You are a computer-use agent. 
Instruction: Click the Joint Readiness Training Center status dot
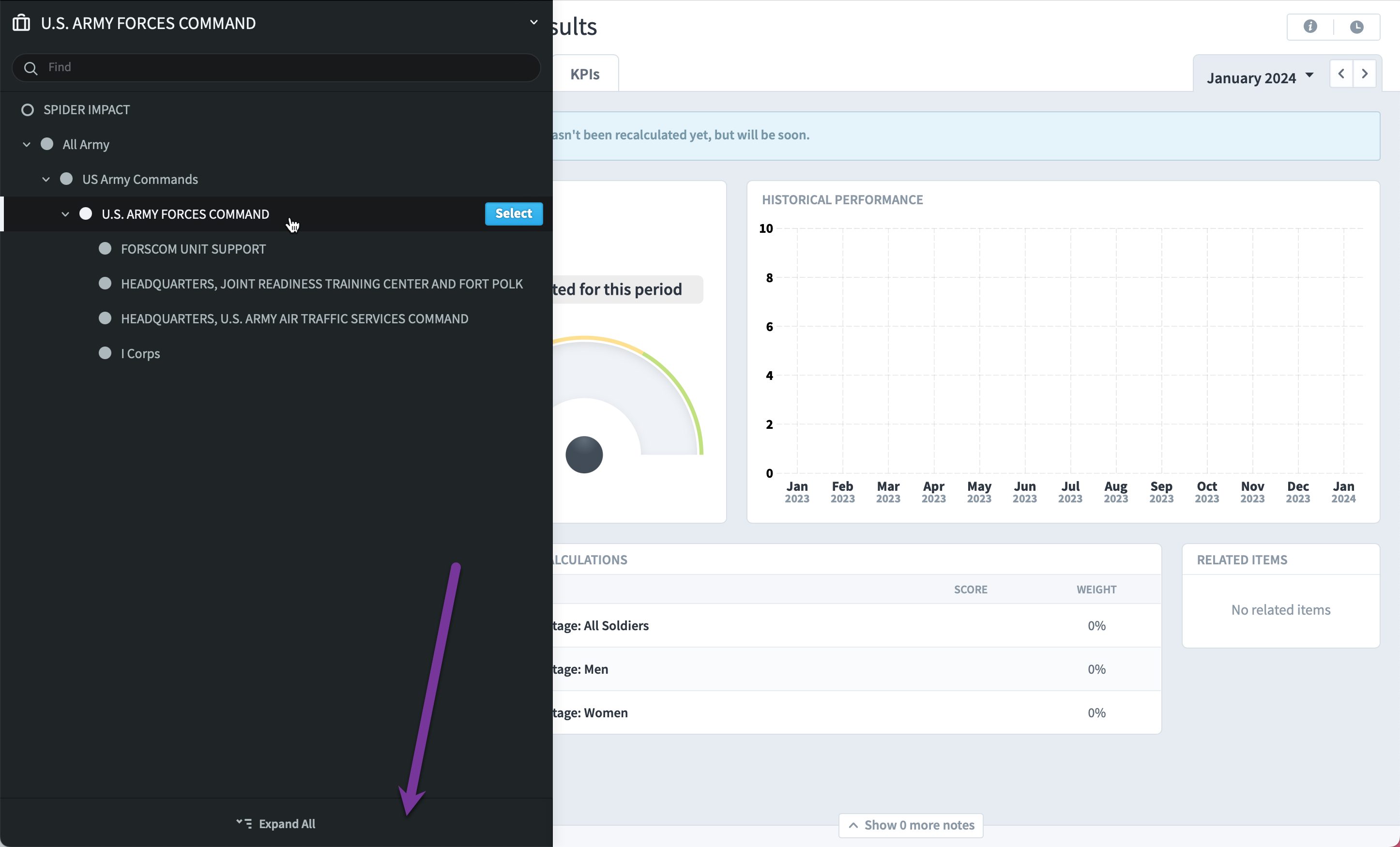point(105,283)
